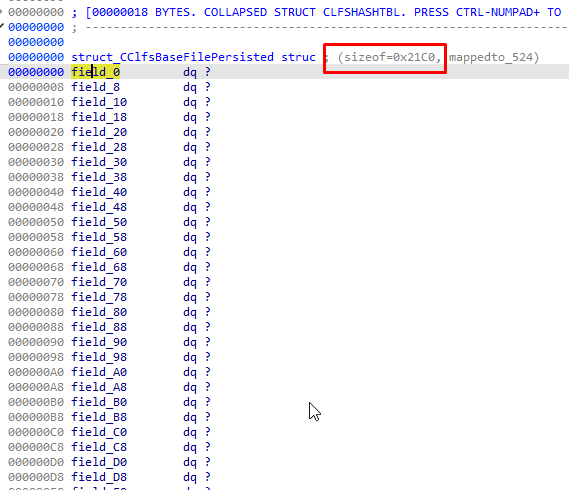This screenshot has height=490, width=569.
Task: Select field_58 in the listing
Action: coord(99,237)
